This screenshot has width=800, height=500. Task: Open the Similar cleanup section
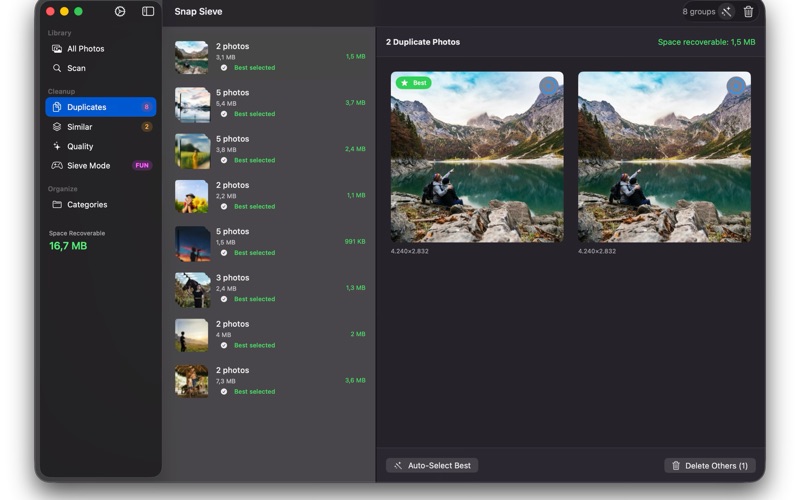pos(101,127)
